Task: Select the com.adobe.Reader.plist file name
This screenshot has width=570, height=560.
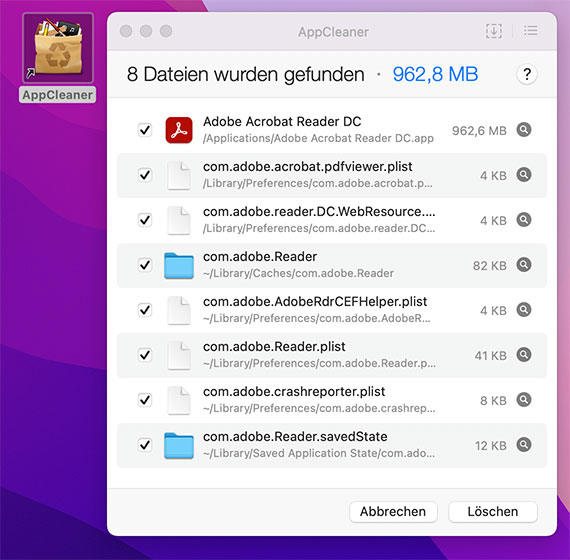Action: tap(274, 347)
